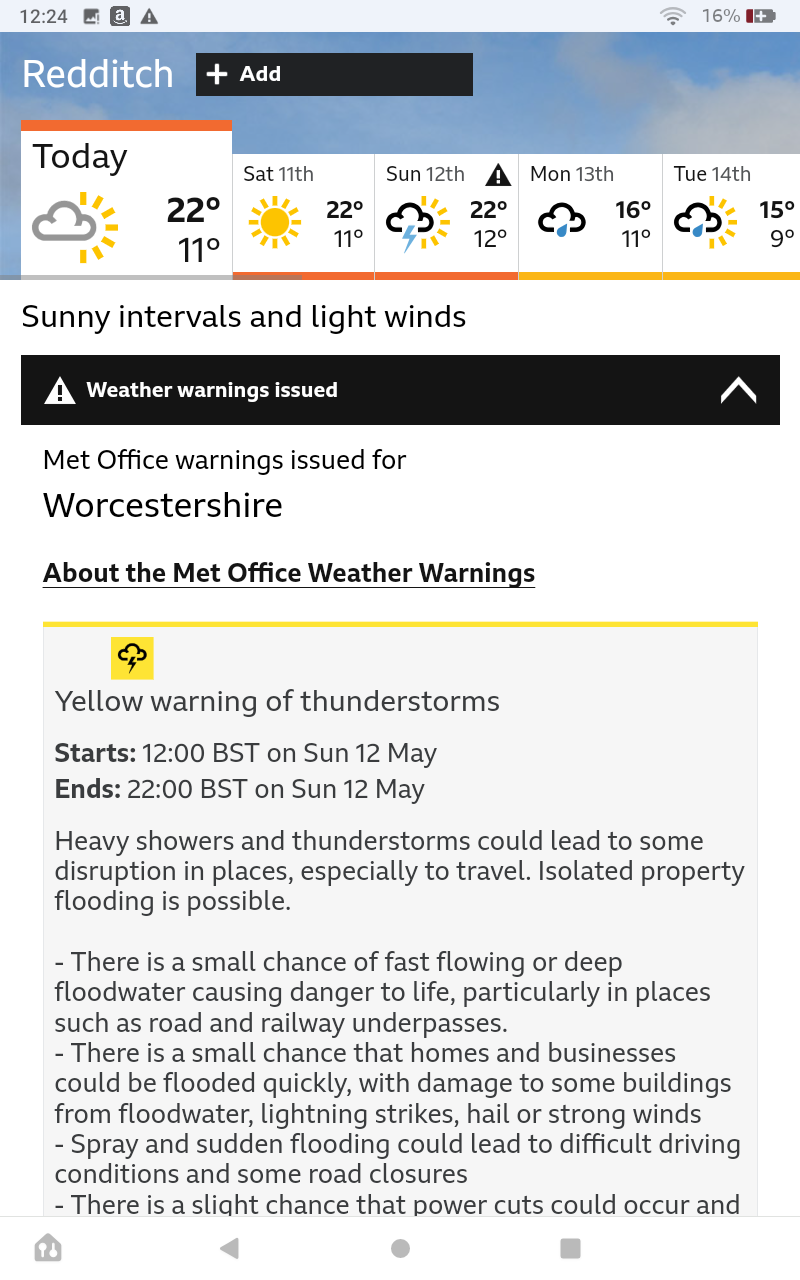Click the Redditch location title
Screen dimensions: 800x1280
click(x=98, y=74)
